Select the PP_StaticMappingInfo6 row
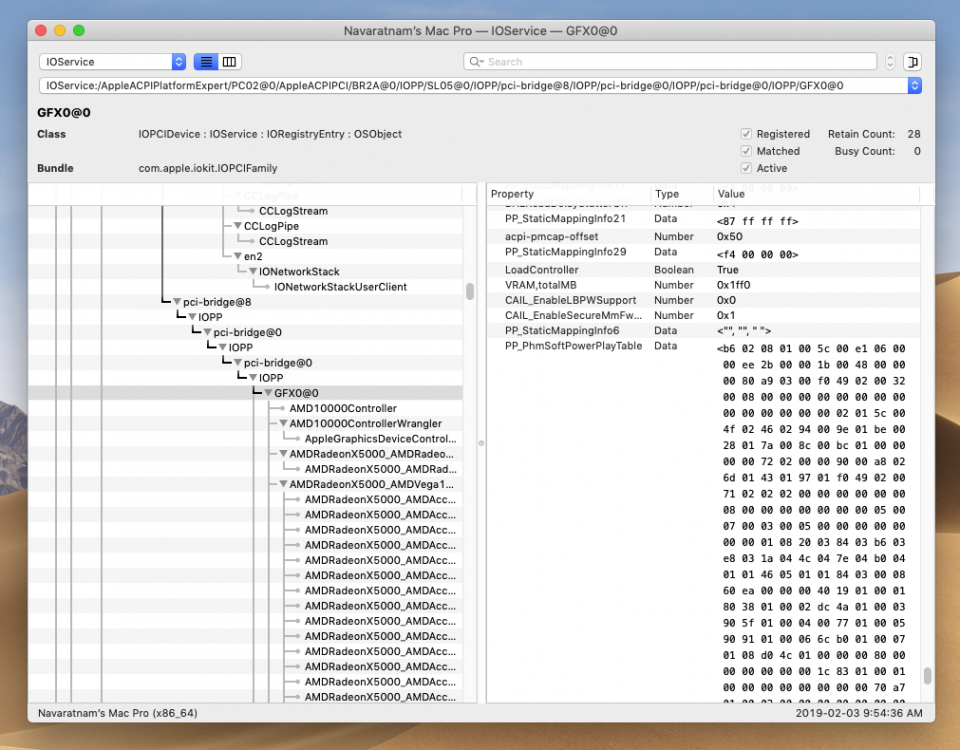The height and width of the screenshot is (750, 960). (704, 331)
